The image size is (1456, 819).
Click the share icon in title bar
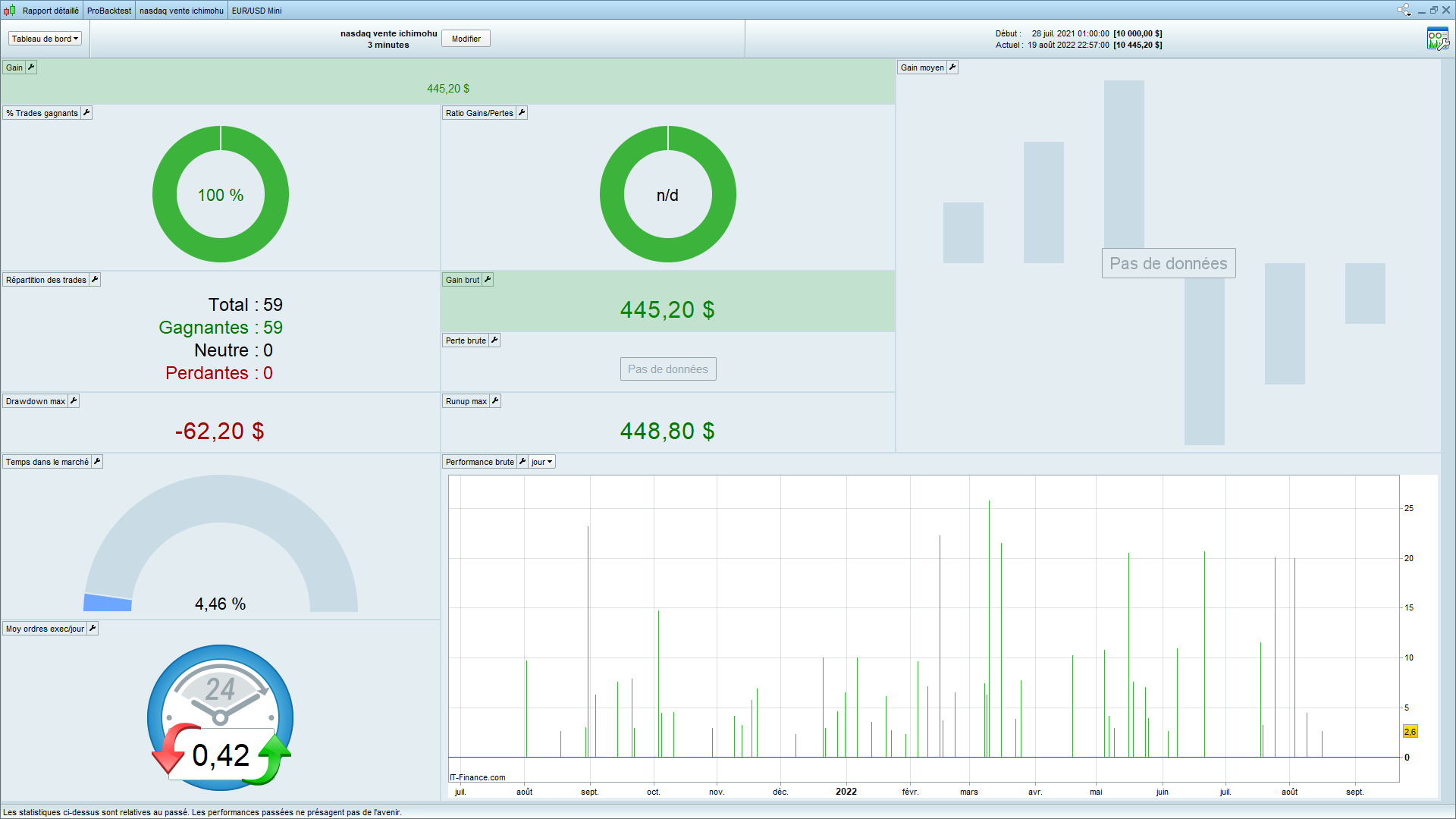coord(1404,10)
